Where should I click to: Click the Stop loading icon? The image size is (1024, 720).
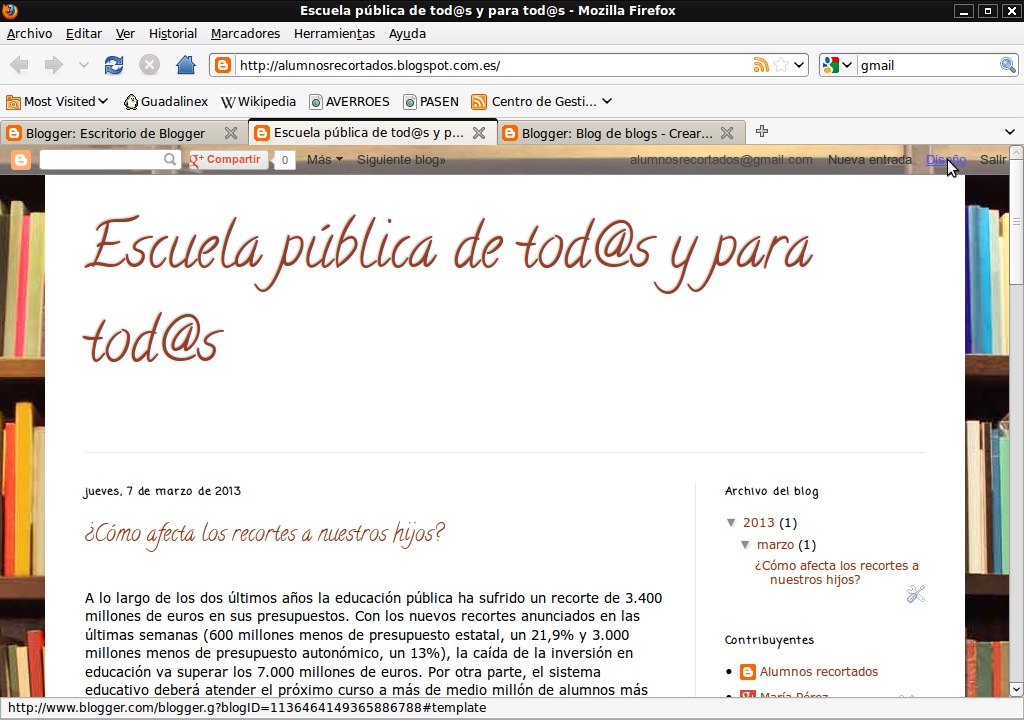tap(150, 63)
